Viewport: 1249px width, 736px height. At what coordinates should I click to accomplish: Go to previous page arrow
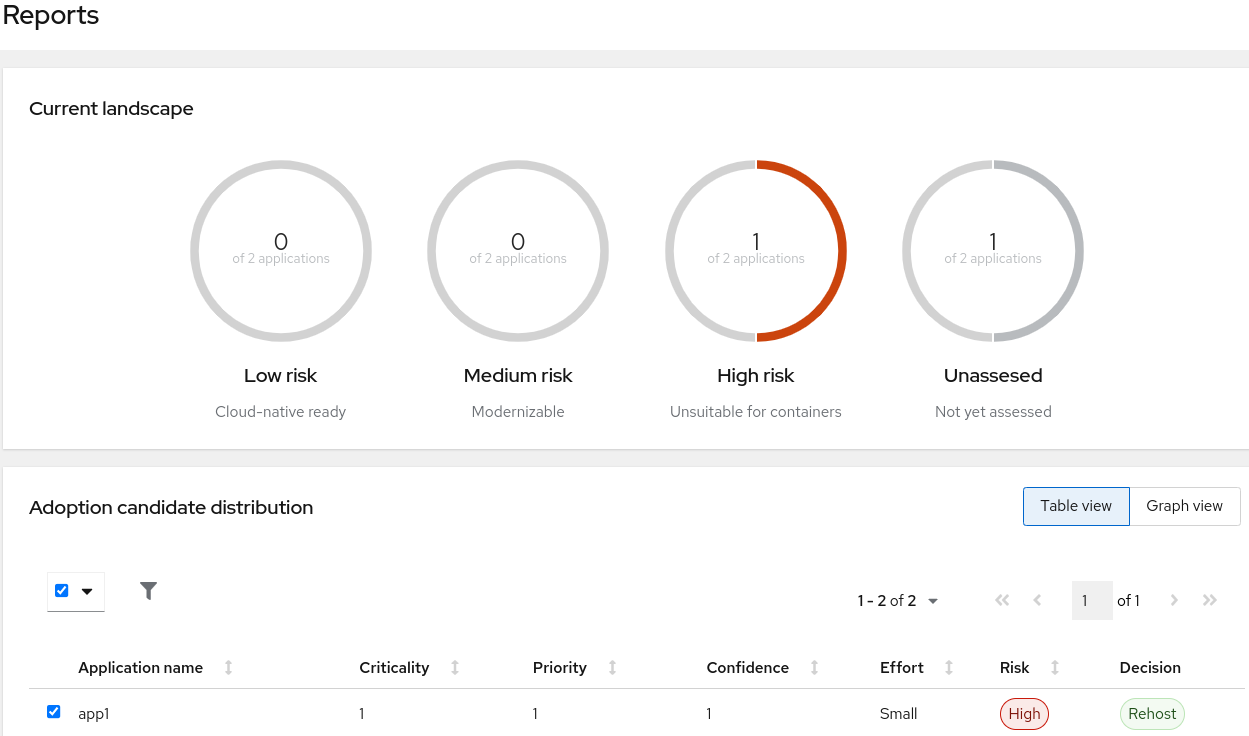point(1037,600)
